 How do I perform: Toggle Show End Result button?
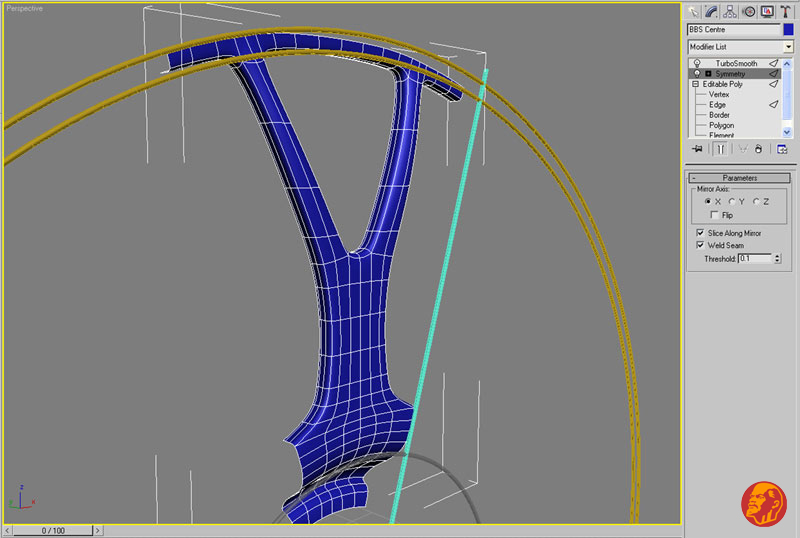[x=720, y=149]
